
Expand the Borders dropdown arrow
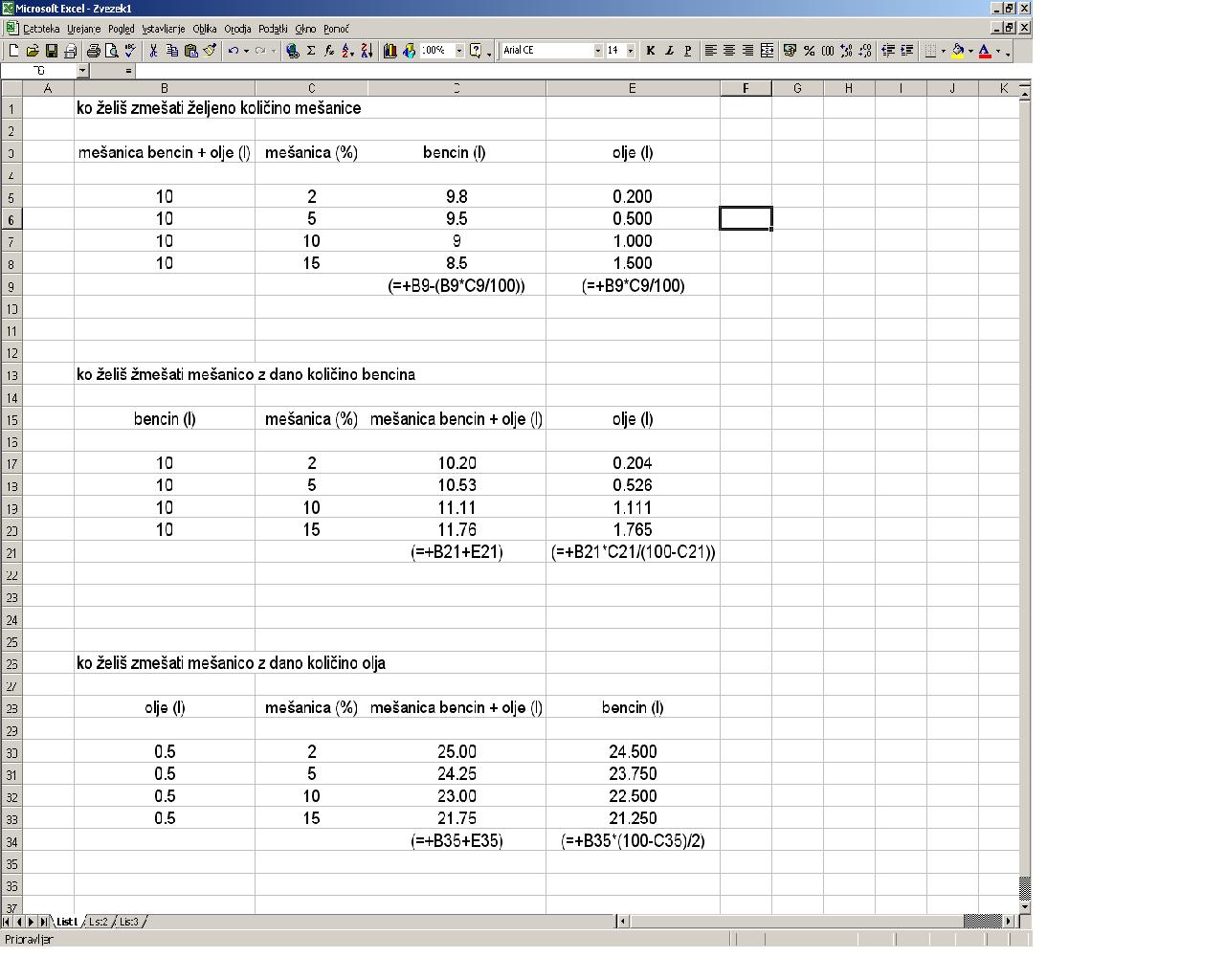point(944,51)
